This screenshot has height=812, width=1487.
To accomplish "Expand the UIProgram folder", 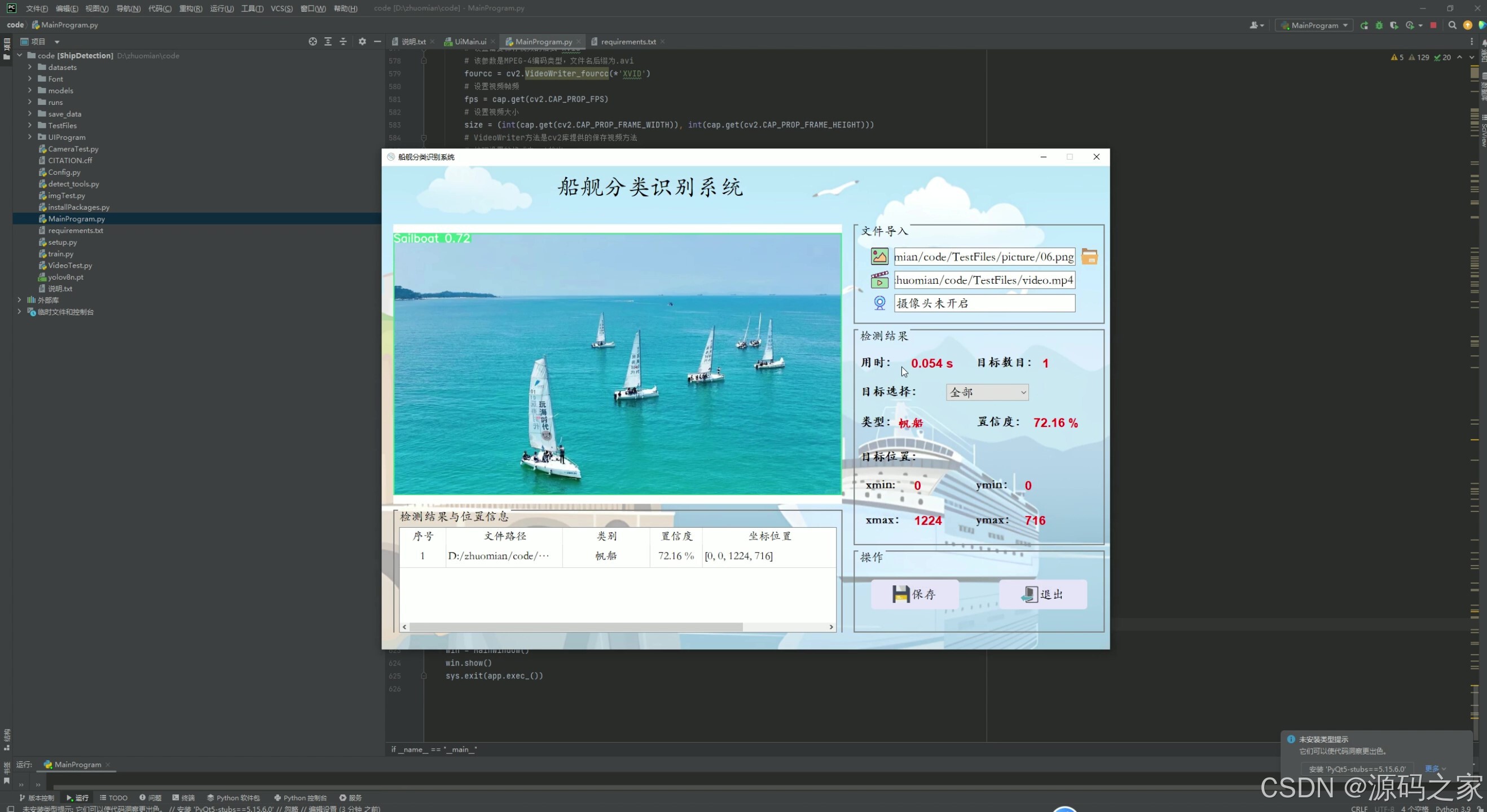I will pyautogui.click(x=30, y=137).
